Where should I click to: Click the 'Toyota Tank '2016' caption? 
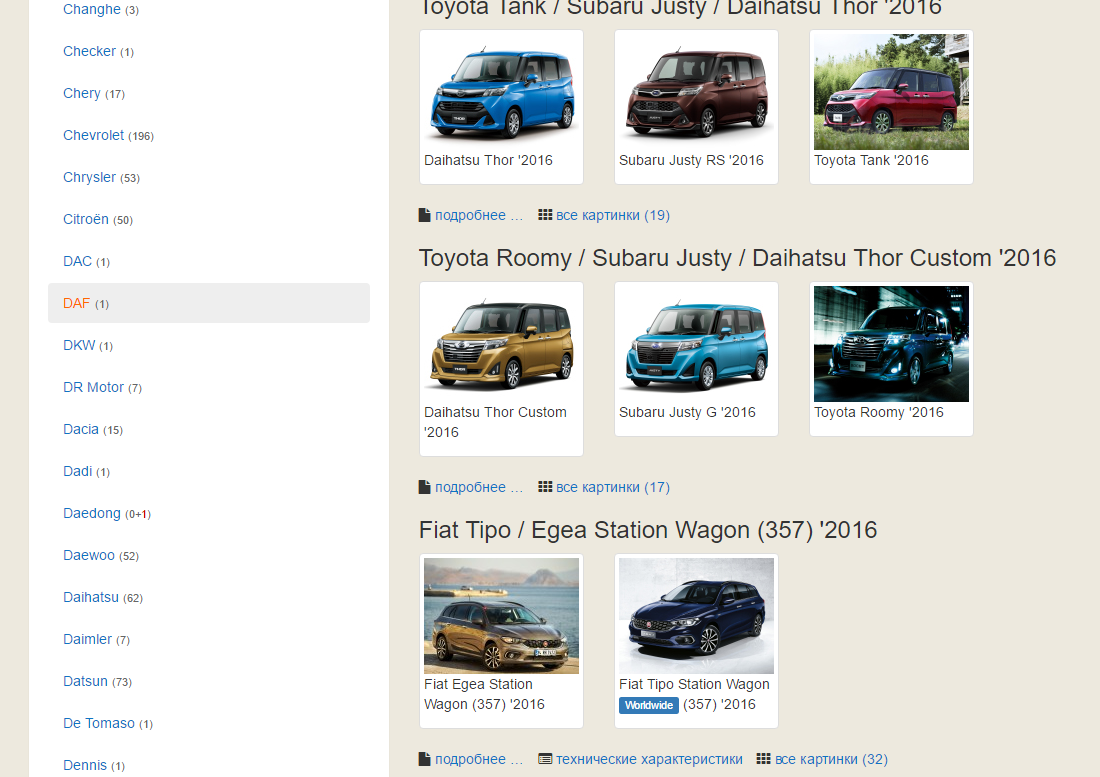[x=871, y=161]
